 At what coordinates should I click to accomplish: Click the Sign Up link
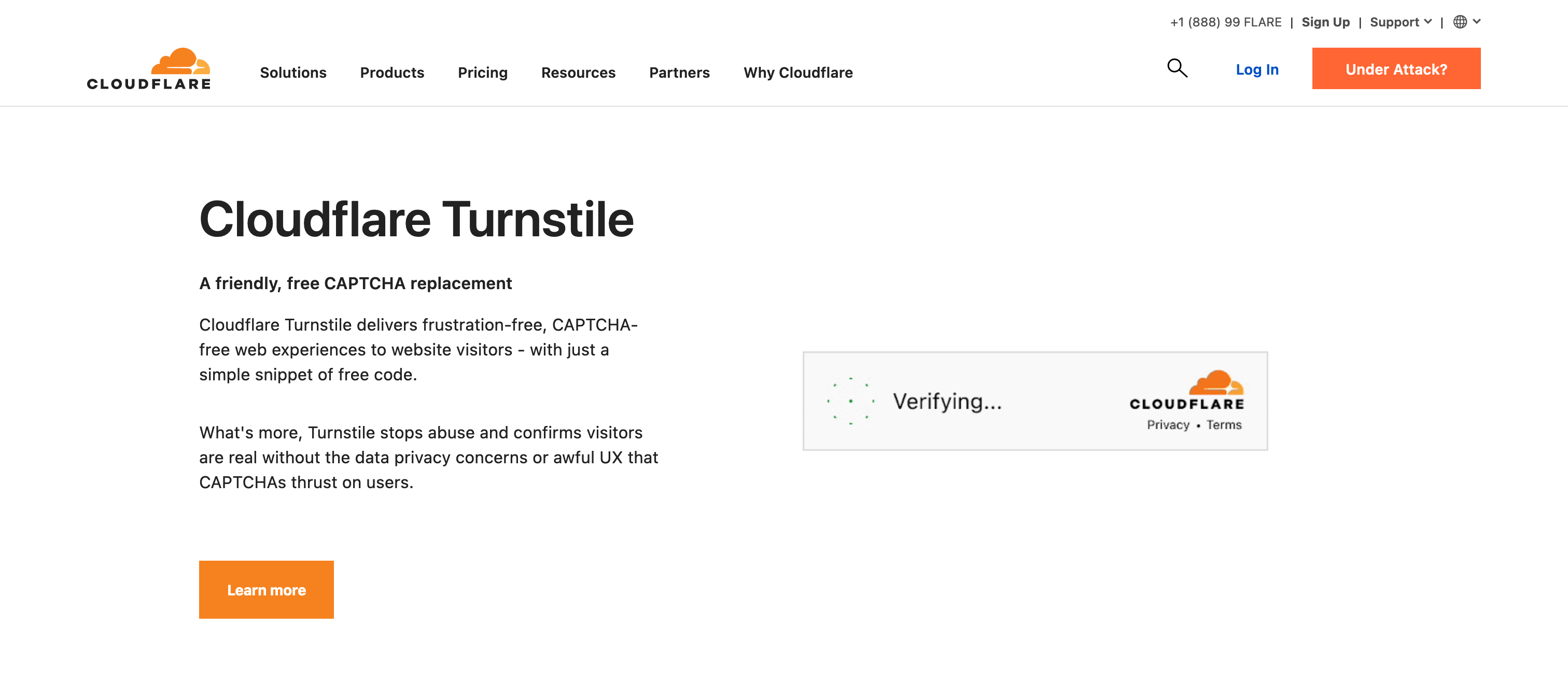(x=1325, y=22)
